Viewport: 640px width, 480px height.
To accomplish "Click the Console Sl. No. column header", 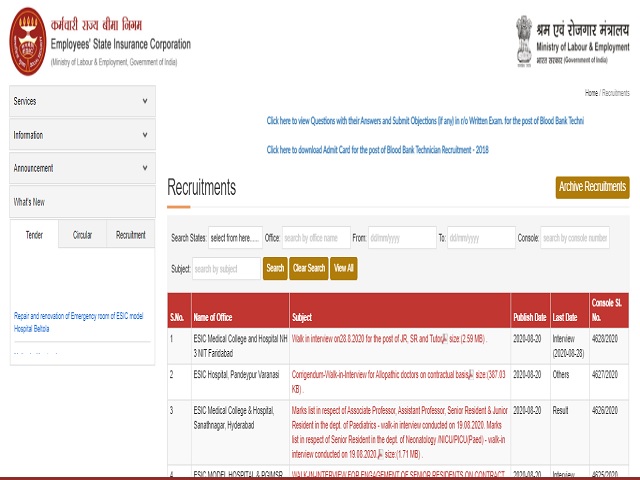I will [x=607, y=310].
